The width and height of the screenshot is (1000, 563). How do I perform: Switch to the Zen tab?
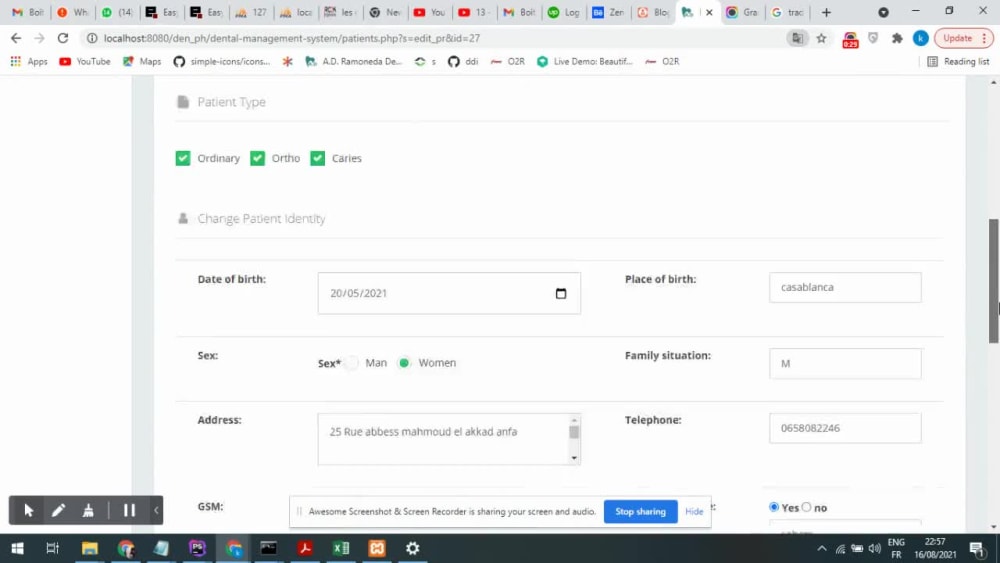[x=608, y=12]
